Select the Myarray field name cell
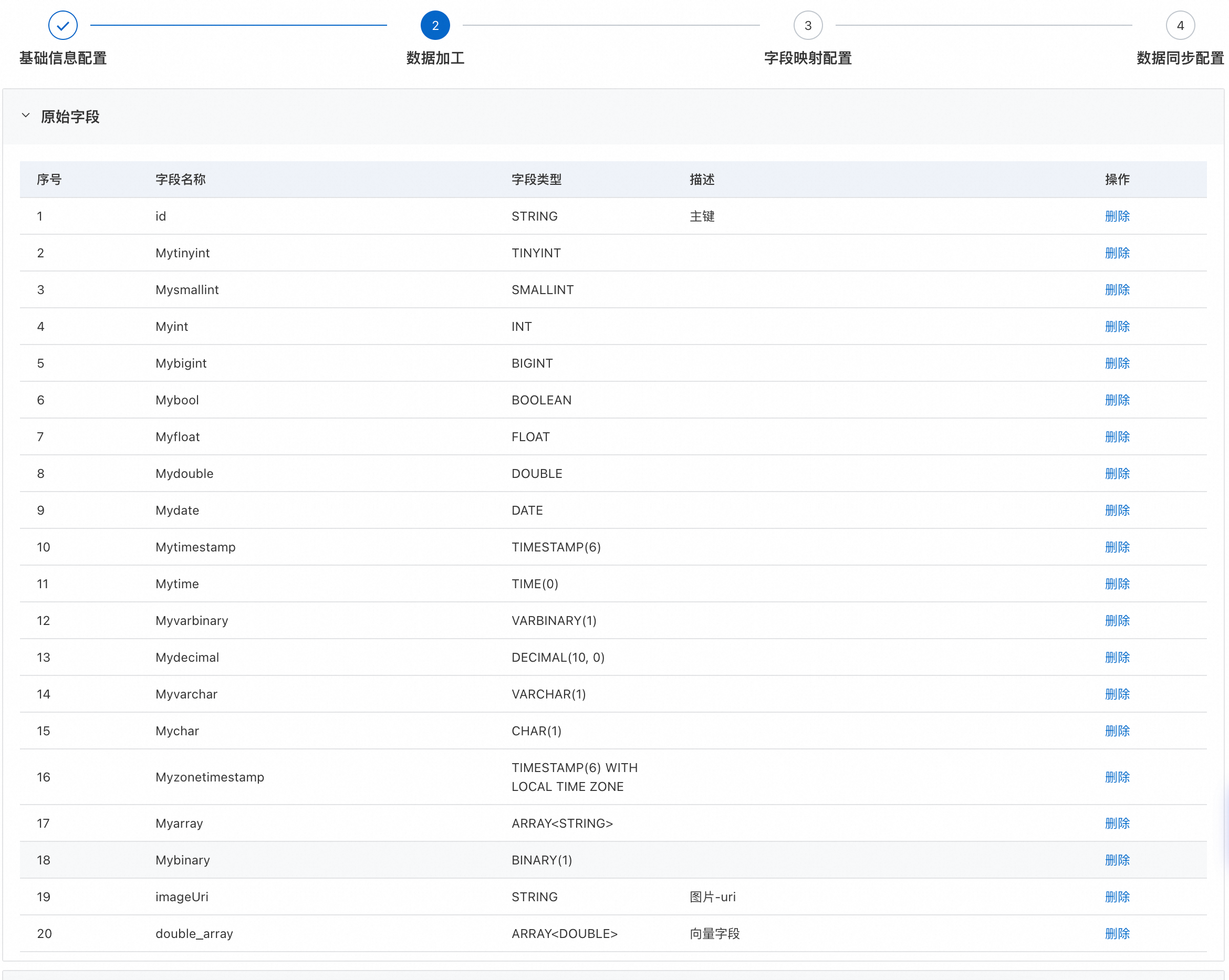Screen dimensions: 1229x980 pyautogui.click(x=179, y=824)
